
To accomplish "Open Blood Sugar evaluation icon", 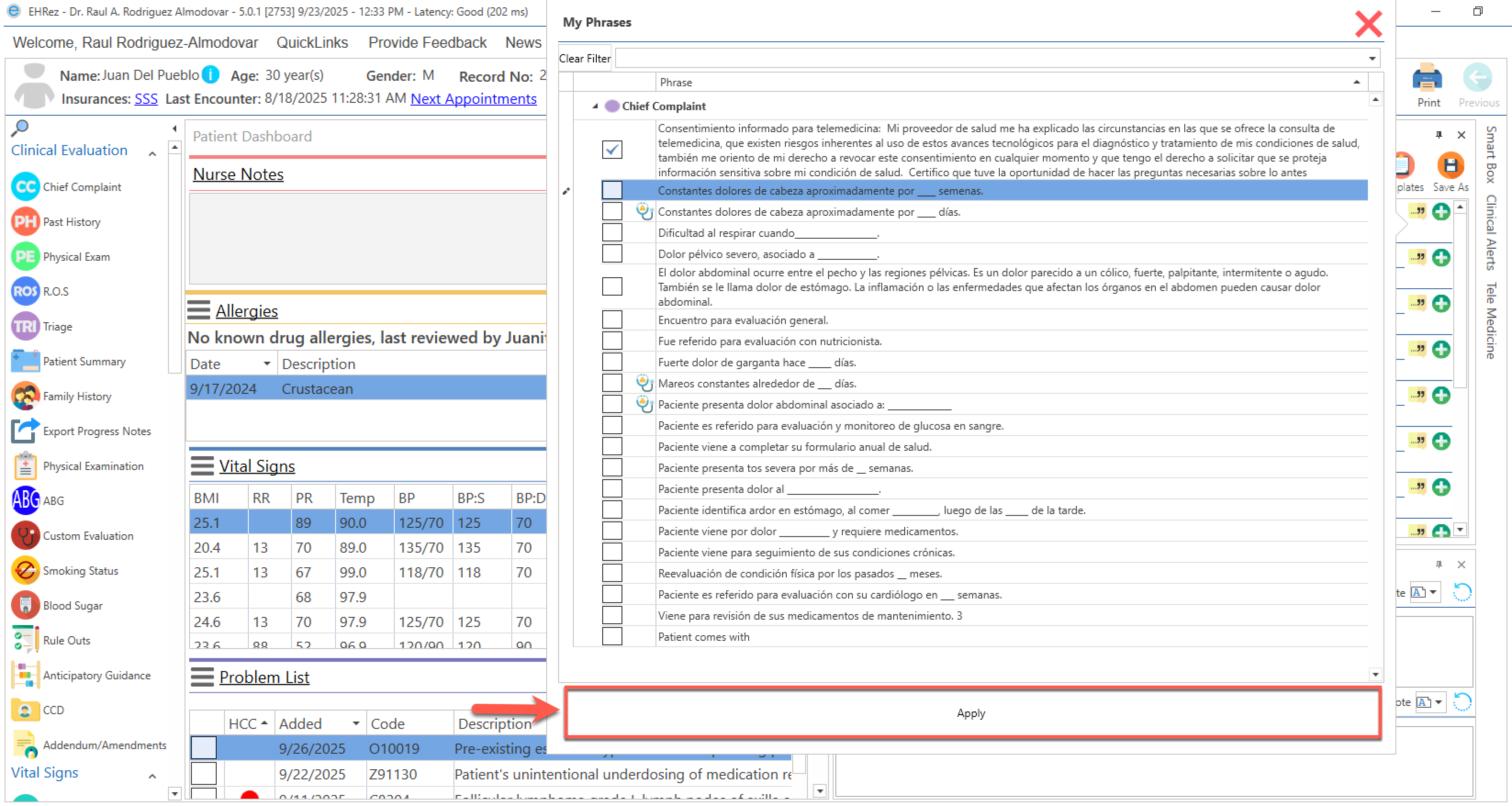I will coord(25,605).
